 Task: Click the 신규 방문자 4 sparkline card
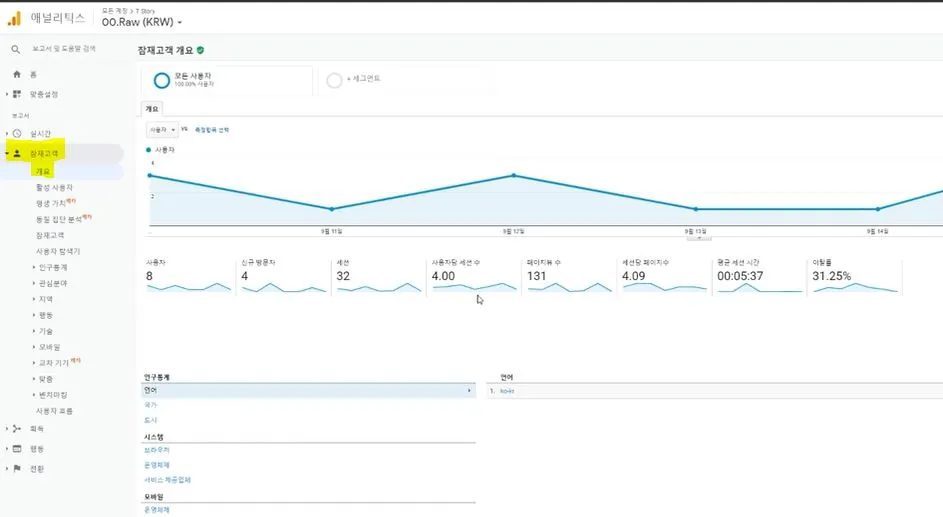click(x=283, y=277)
